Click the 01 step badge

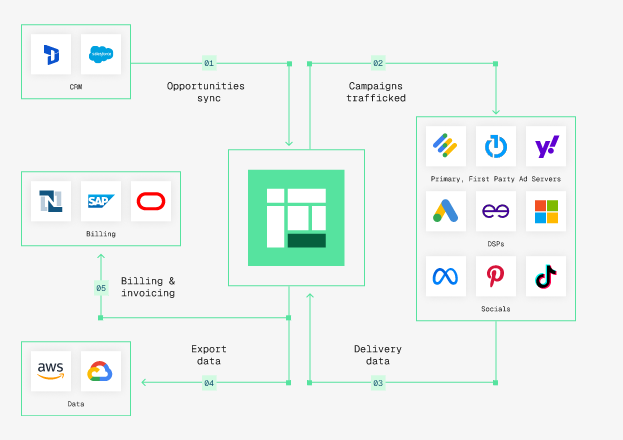(x=209, y=63)
